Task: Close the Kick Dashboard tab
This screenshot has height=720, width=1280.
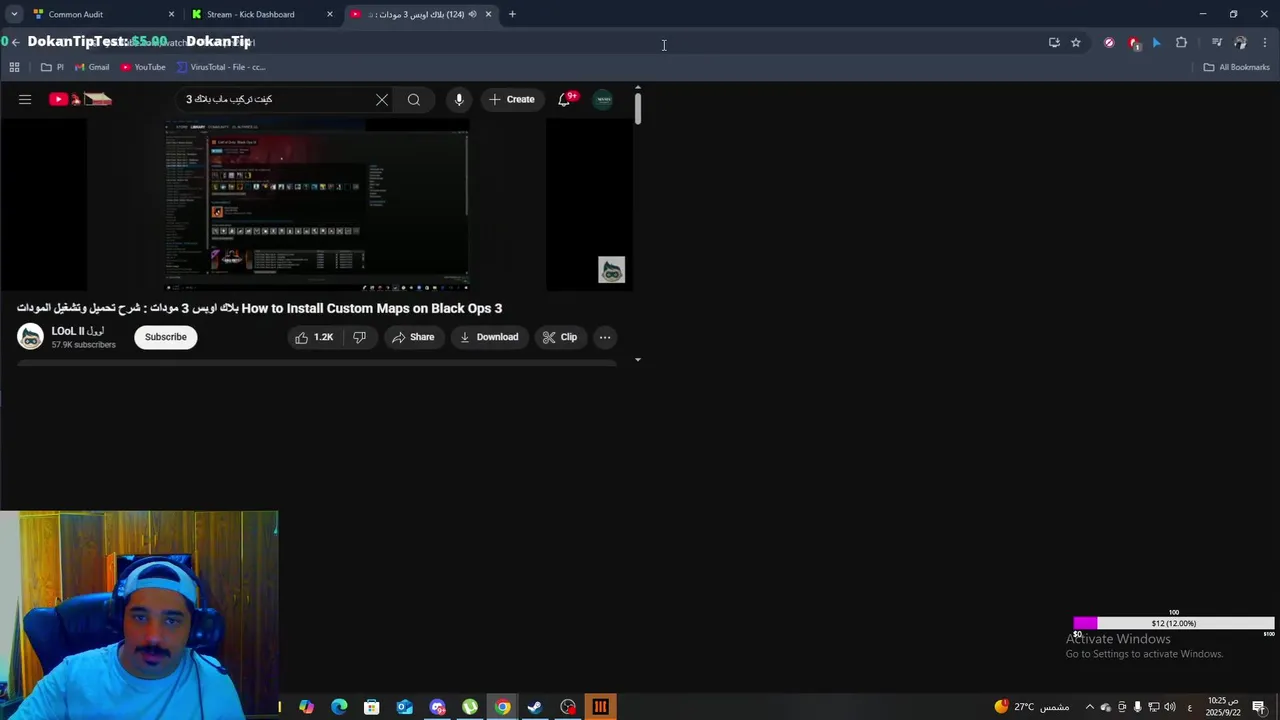Action: tap(329, 14)
